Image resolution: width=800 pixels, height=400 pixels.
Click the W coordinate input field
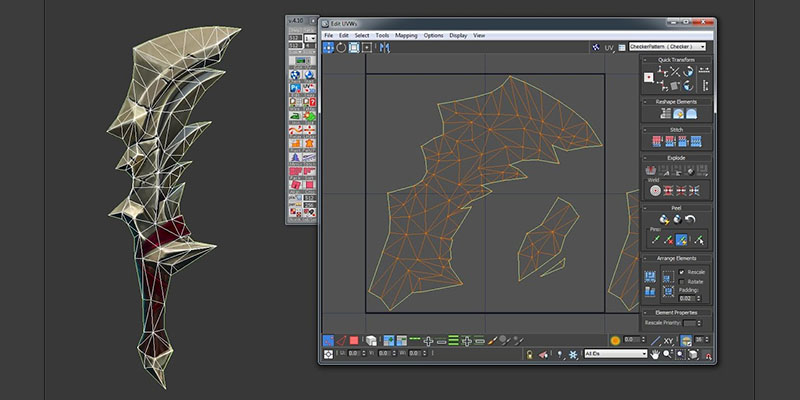point(414,353)
